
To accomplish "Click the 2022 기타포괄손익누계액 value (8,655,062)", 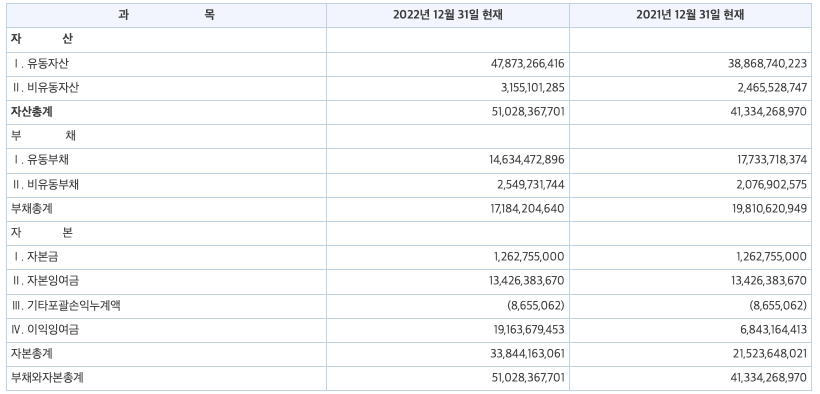I will [536, 306].
